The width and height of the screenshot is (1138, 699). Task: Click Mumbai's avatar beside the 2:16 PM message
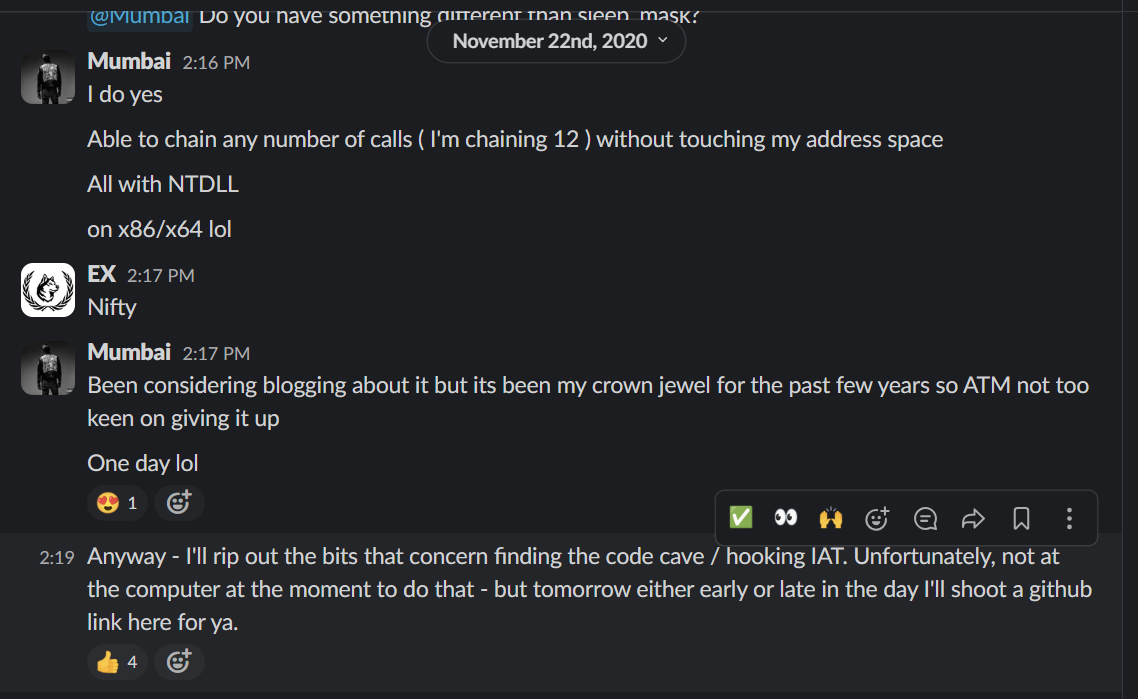click(x=48, y=77)
